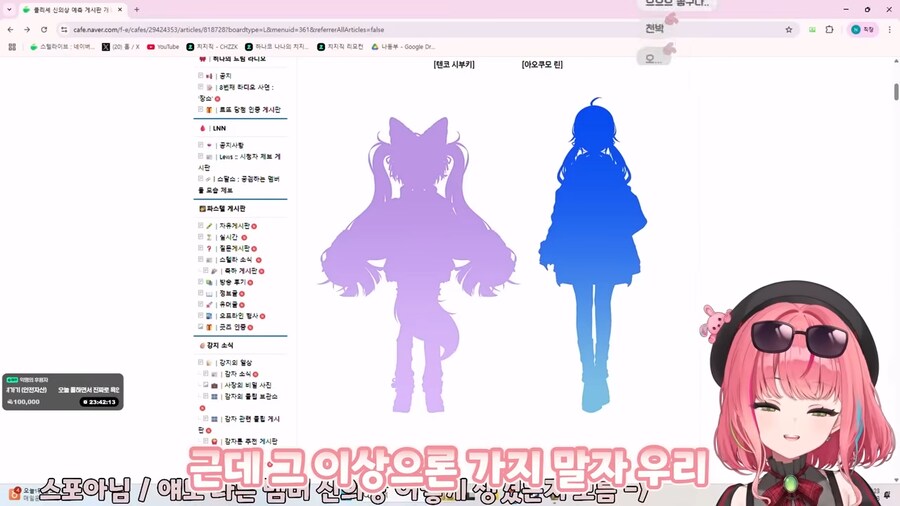Image resolution: width=900 pixels, height=506 pixels.
Task: Bookmark this page with the star icon
Action: (789, 29)
